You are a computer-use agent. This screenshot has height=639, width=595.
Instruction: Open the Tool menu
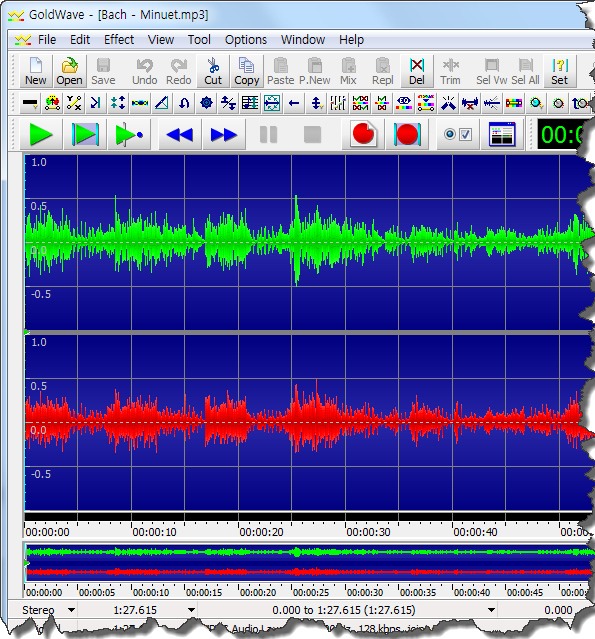[199, 40]
